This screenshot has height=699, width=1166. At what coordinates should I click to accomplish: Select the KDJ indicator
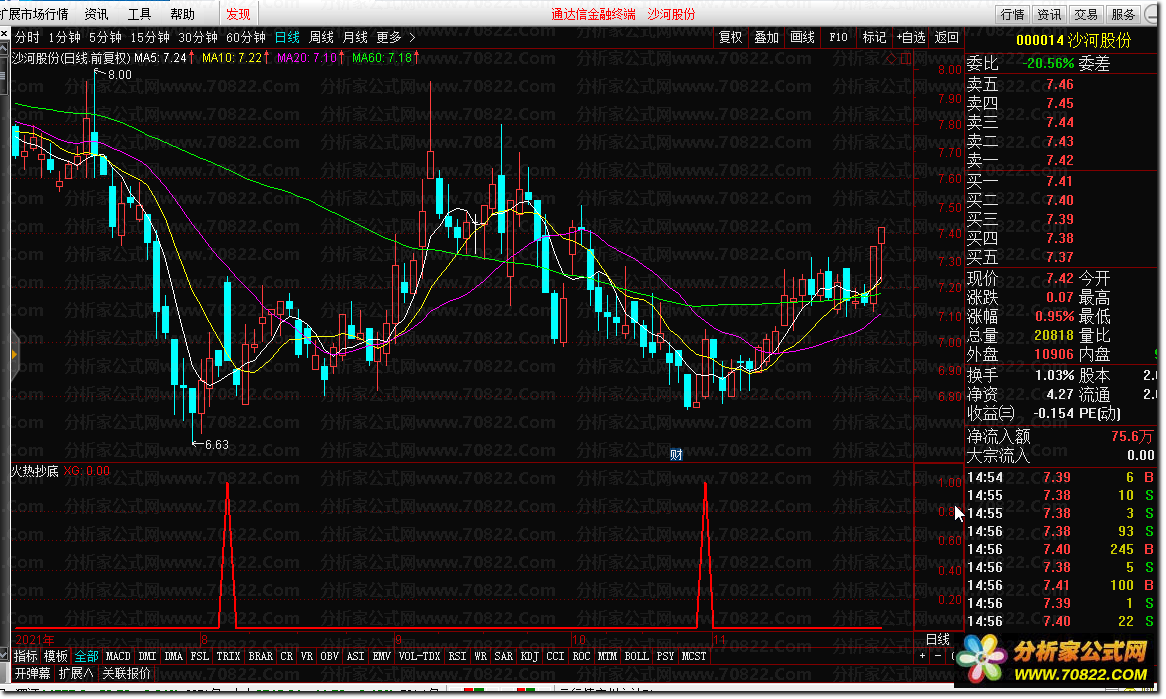pyautogui.click(x=529, y=656)
